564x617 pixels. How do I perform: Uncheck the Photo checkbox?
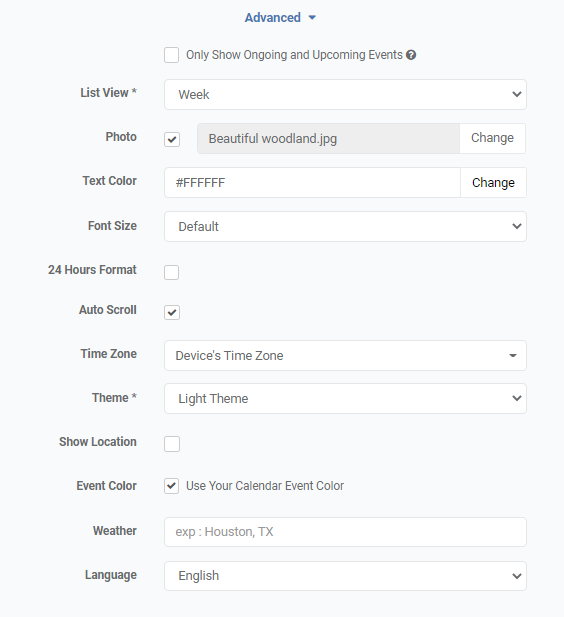tap(172, 139)
